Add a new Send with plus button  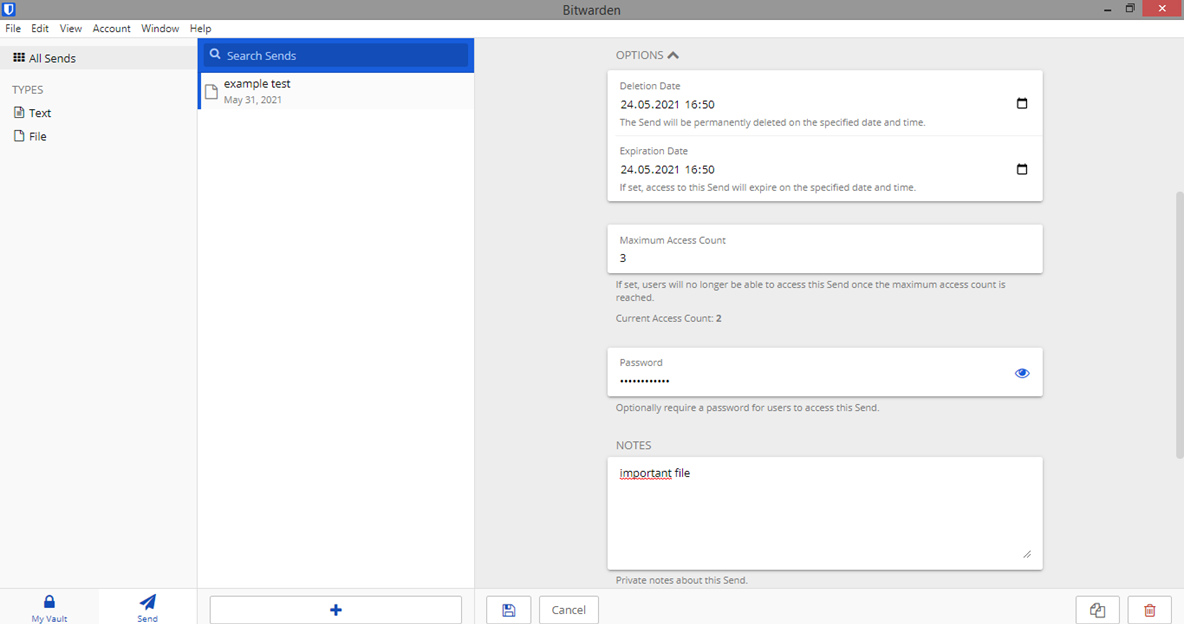click(x=336, y=610)
